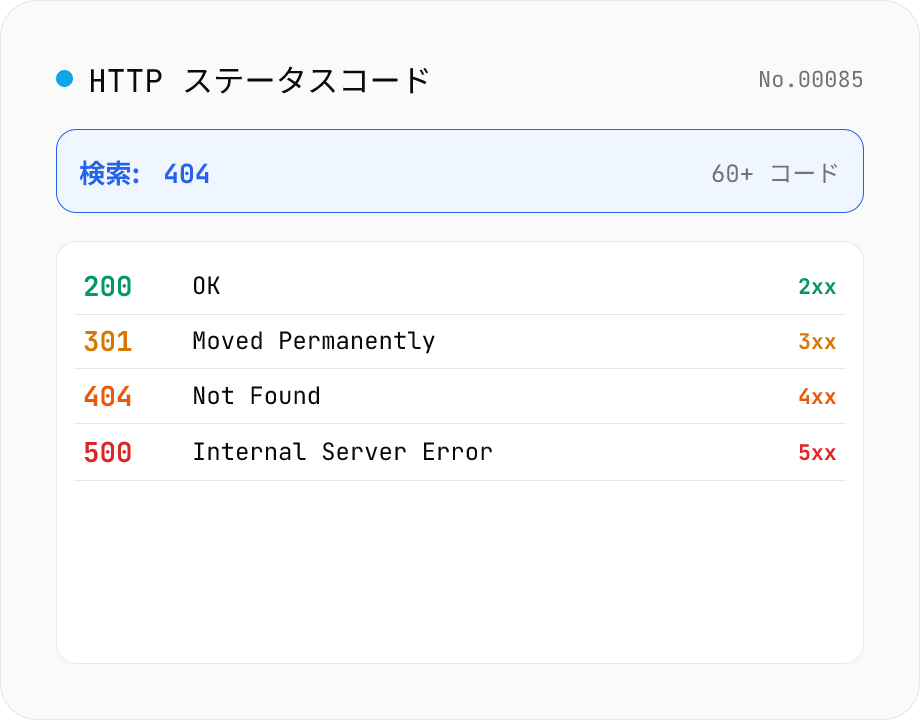This screenshot has height=720, width=920.
Task: Click the 60+ コード count label
Action: pos(774,174)
